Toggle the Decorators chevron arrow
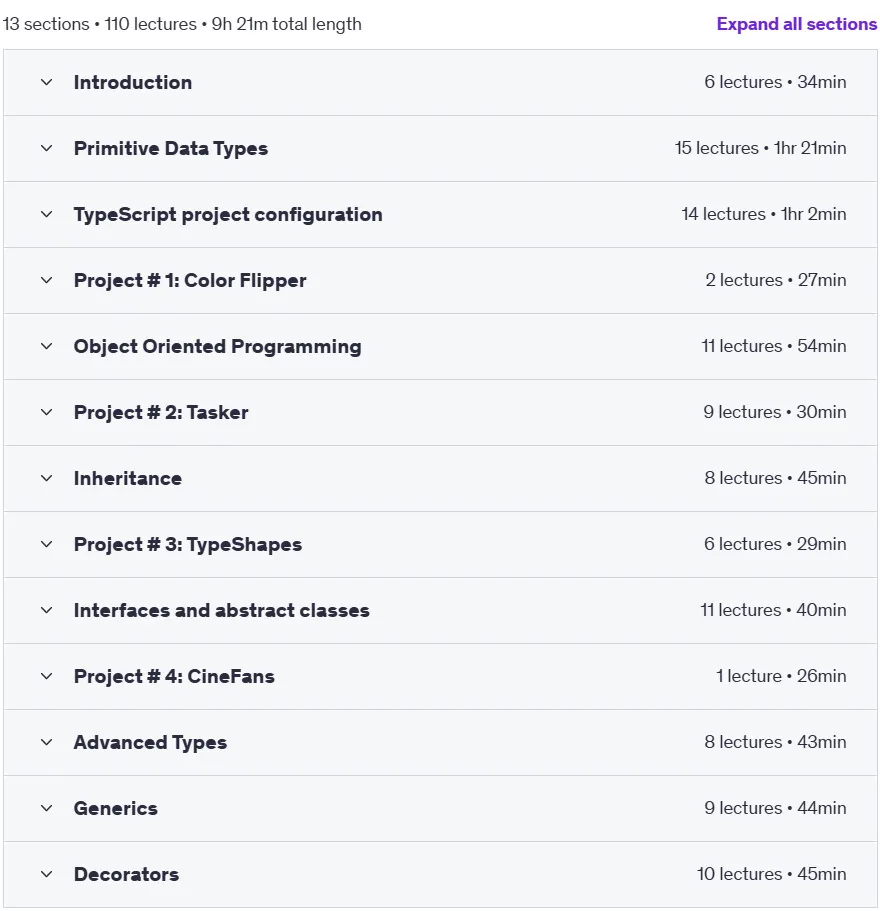880x911 pixels. click(x=46, y=874)
